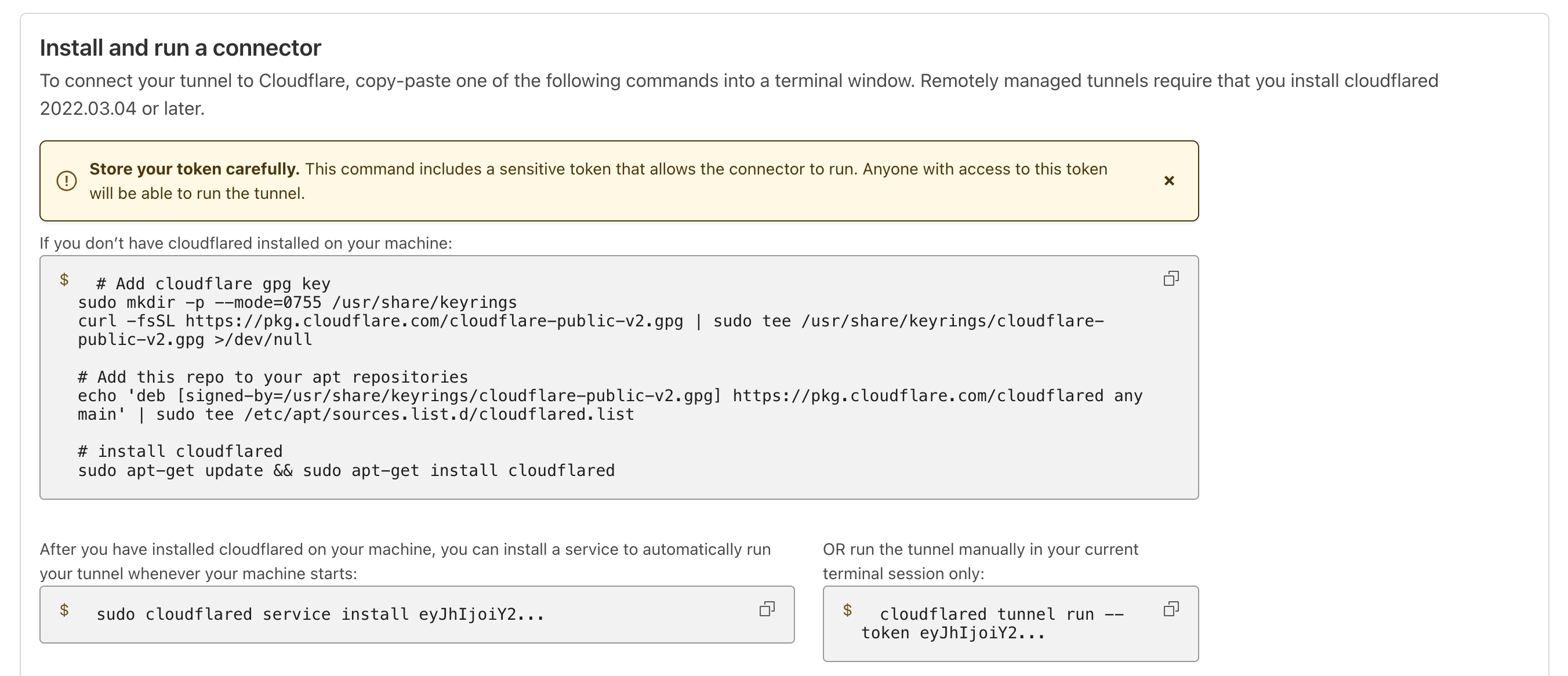Click the '# Add cloudflare gpg key' comment
Viewport: 1568px width, 676px height.
coord(213,284)
